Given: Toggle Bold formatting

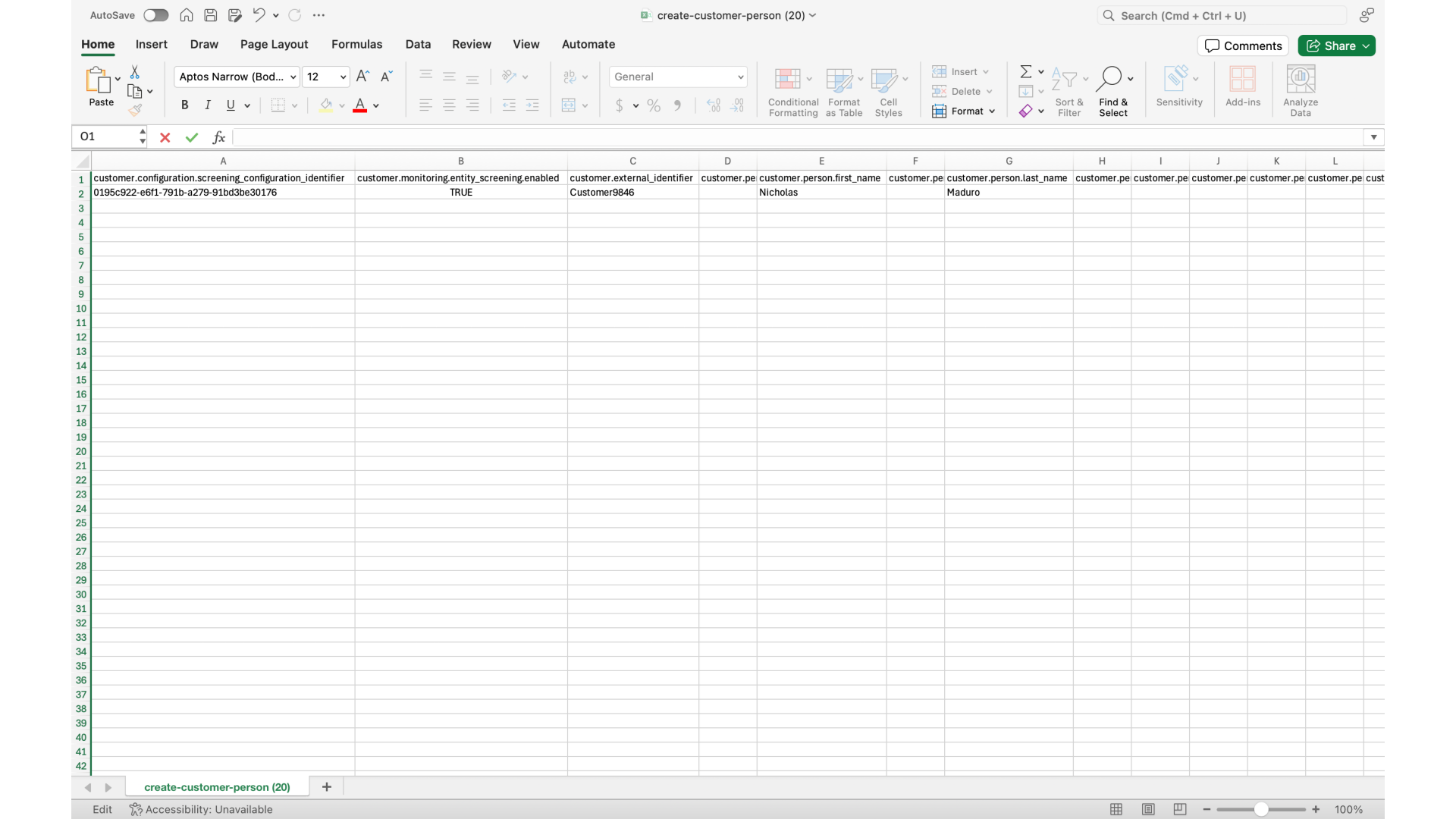Looking at the screenshot, I should pyautogui.click(x=184, y=105).
